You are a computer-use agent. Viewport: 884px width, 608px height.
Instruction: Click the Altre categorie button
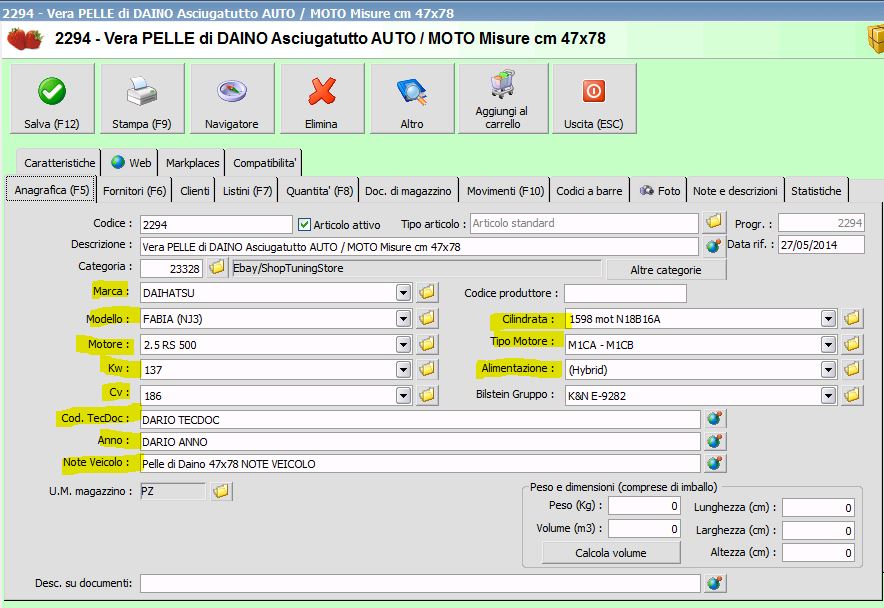(x=666, y=270)
